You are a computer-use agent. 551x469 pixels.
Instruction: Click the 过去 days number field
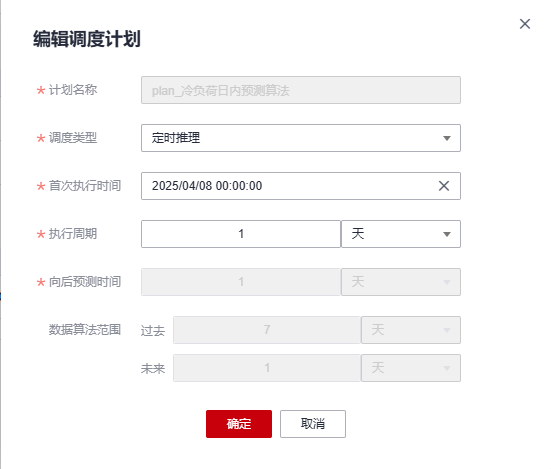point(267,330)
